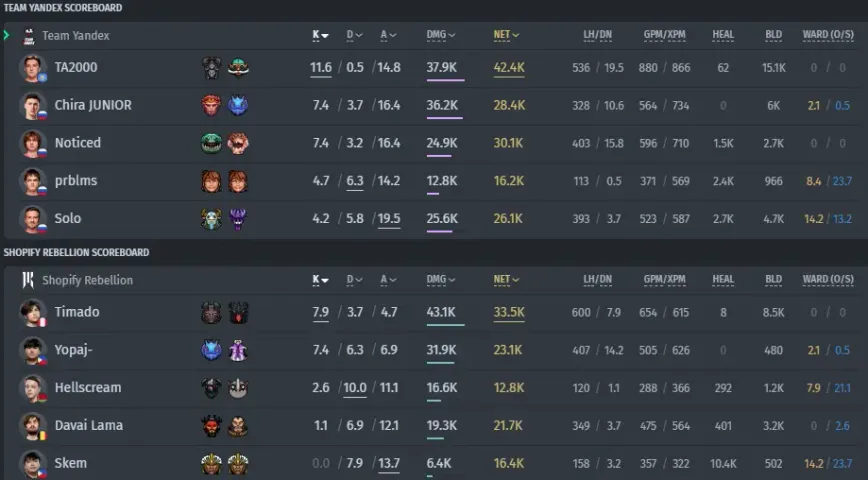Screen dimensions: 868x480
Task: Expand the green arrow beside Team Yandex
Action: [x=7, y=35]
